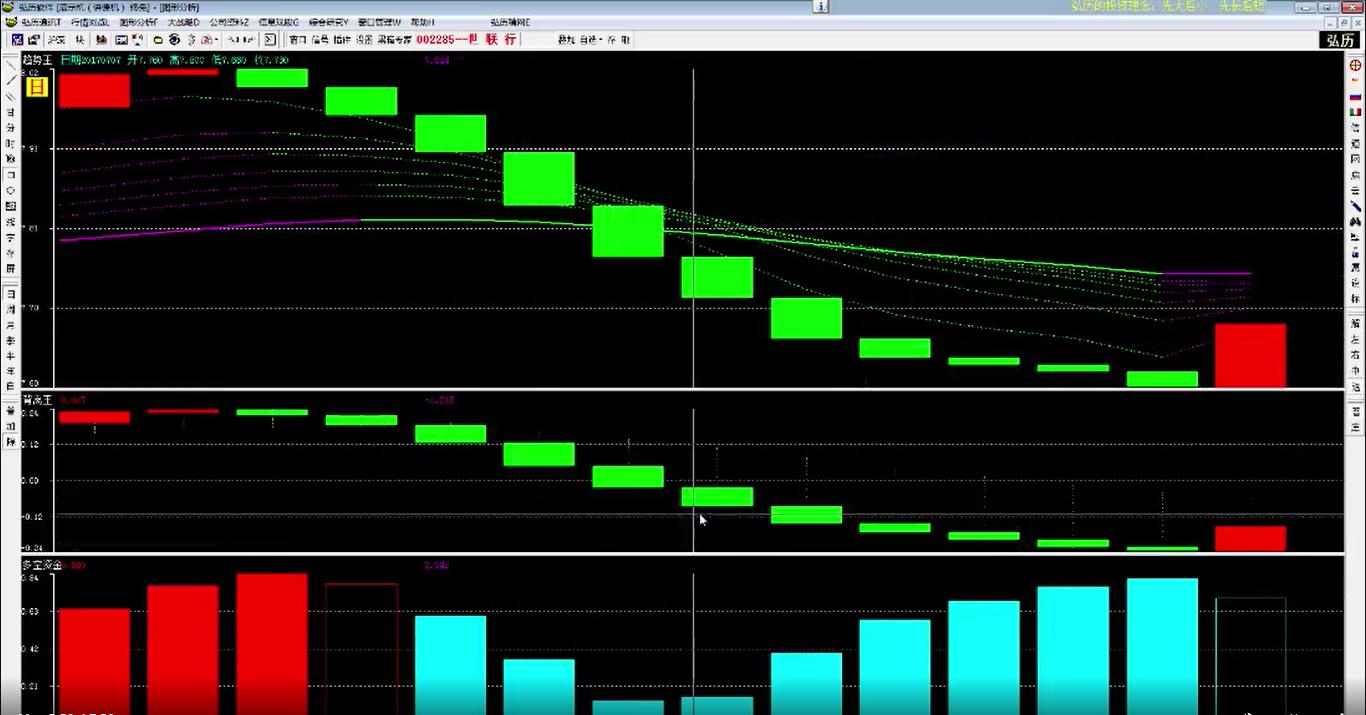
Task: Pick the rectangle drawing tool in sidebar
Action: click(x=11, y=174)
